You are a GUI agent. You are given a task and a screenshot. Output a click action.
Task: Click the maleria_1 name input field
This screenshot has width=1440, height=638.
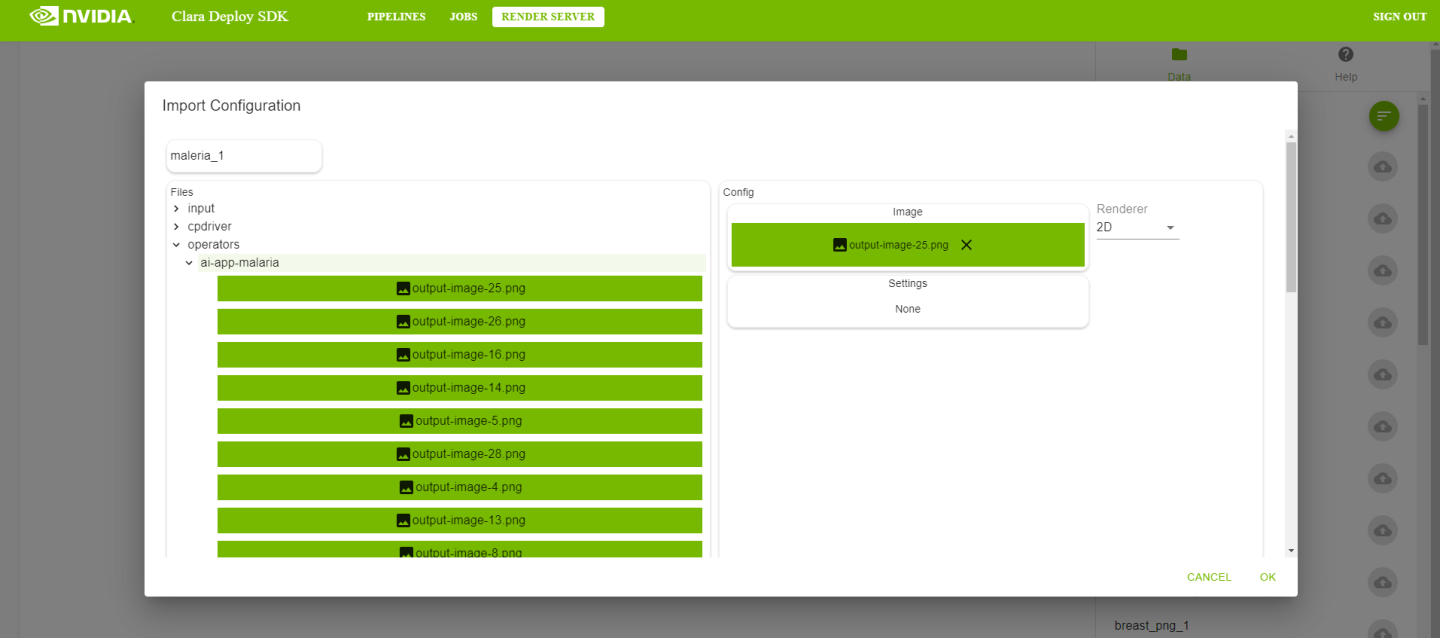pyautogui.click(x=244, y=156)
